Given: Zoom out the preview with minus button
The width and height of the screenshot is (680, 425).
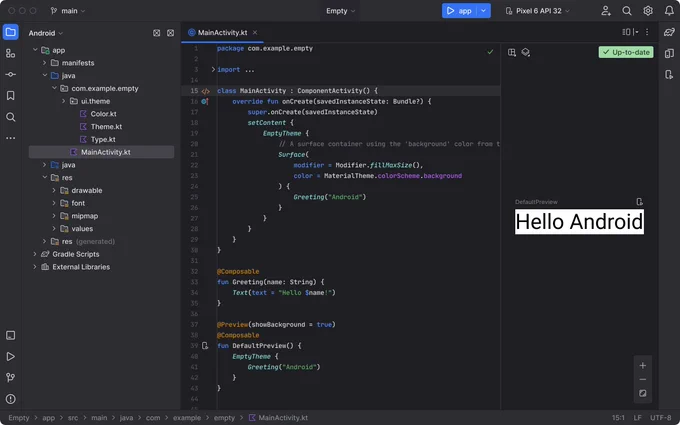Looking at the screenshot, I should click(x=643, y=379).
